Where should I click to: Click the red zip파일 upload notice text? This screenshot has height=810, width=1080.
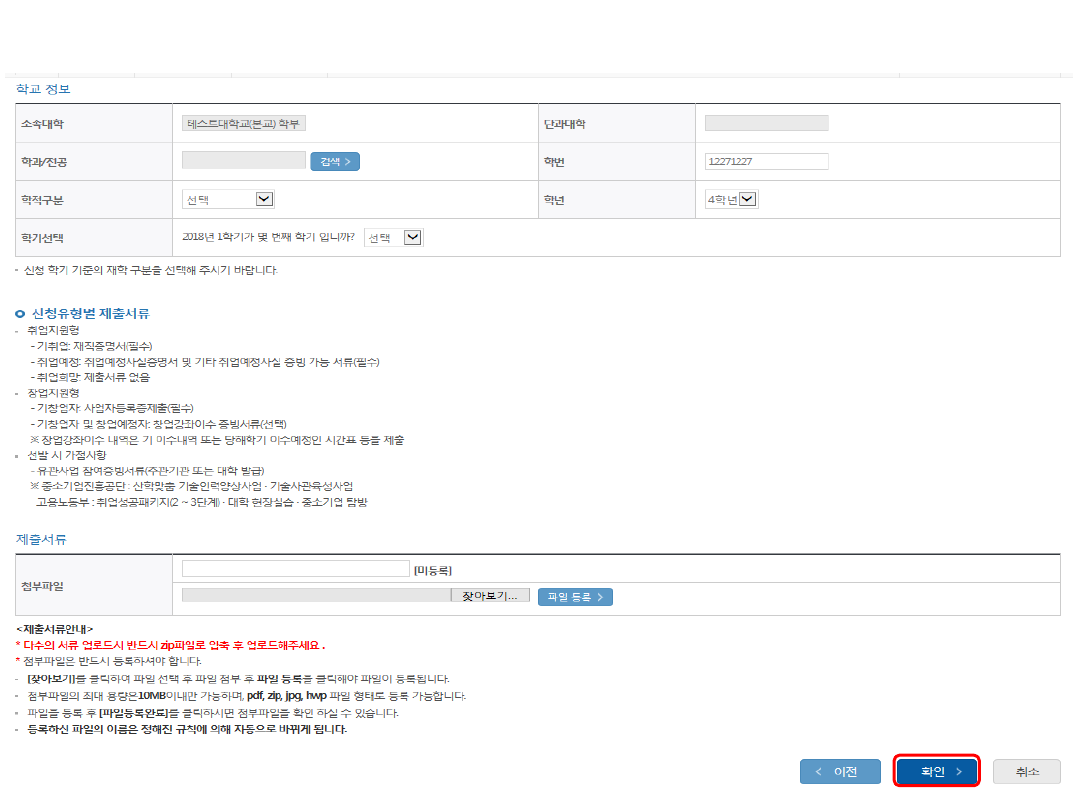coord(173,645)
